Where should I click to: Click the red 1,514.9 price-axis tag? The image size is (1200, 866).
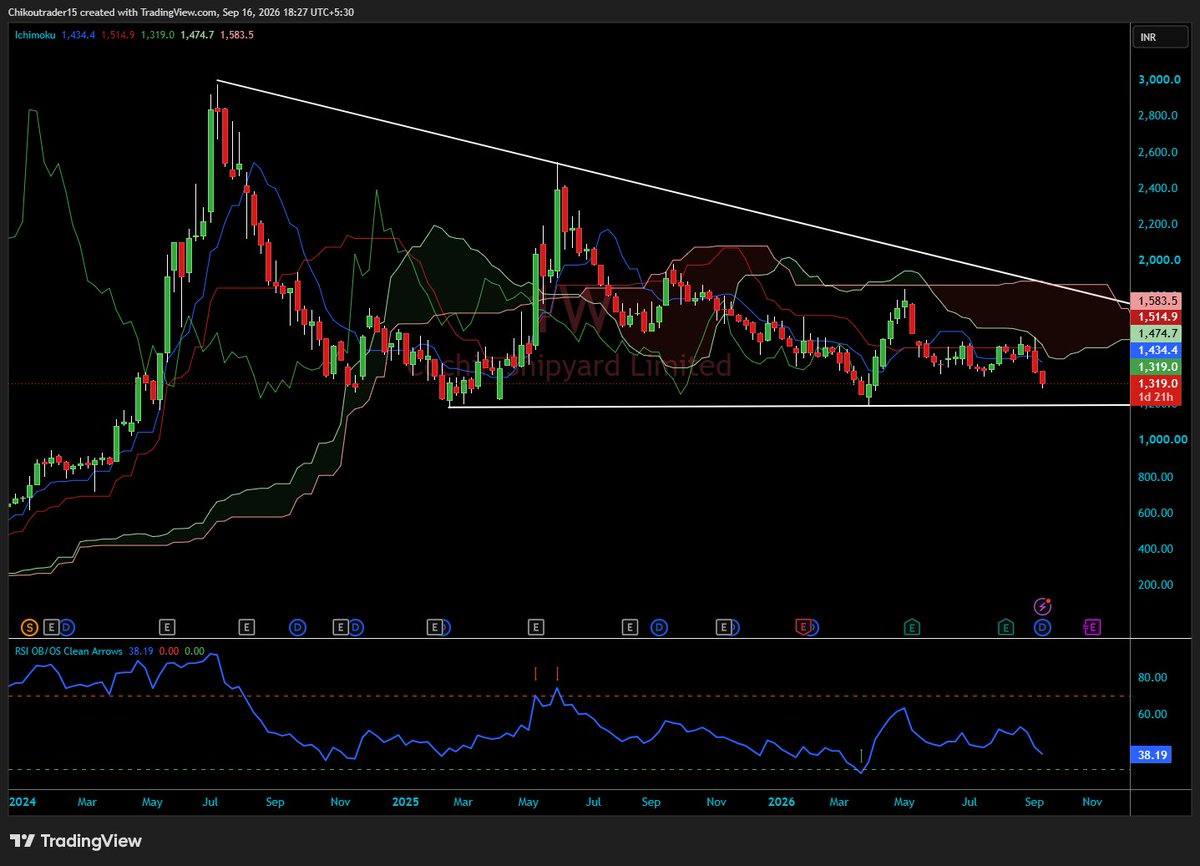[1158, 316]
